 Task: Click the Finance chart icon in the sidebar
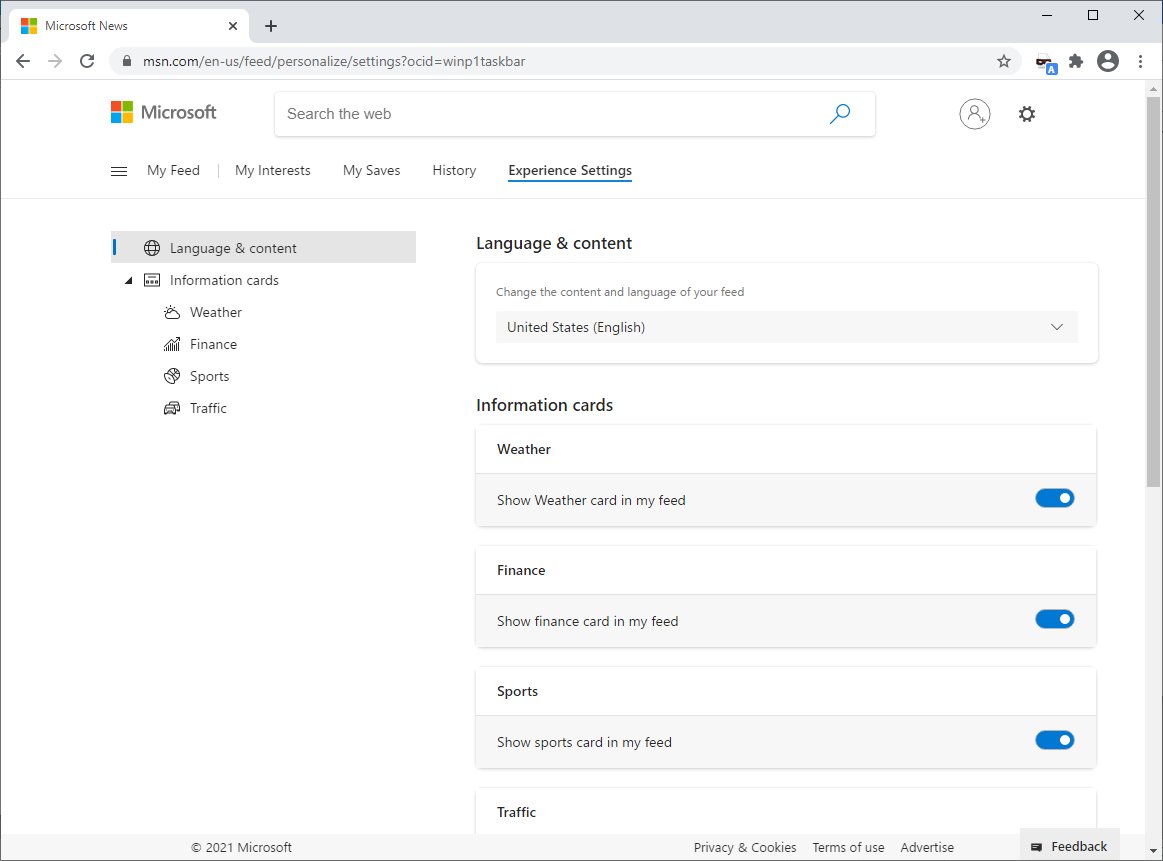click(x=171, y=344)
